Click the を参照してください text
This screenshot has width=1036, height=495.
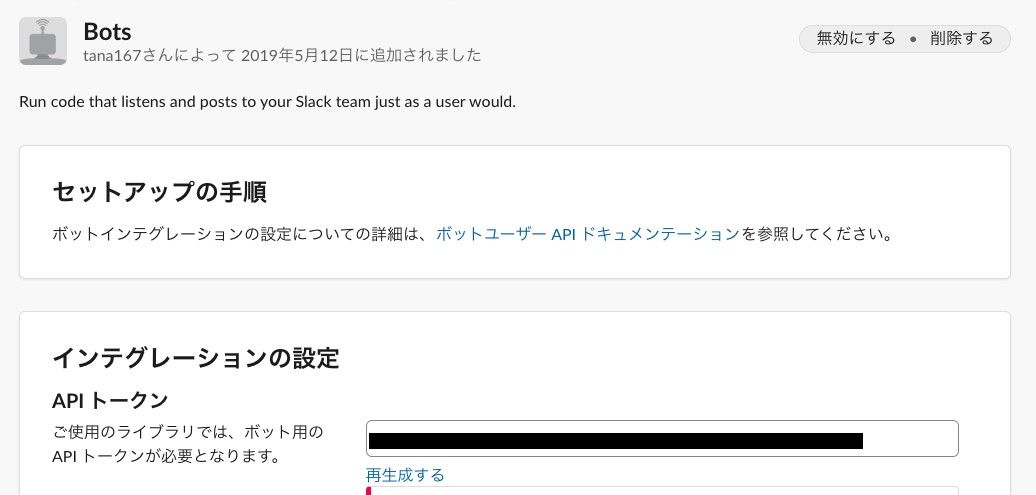click(816, 234)
